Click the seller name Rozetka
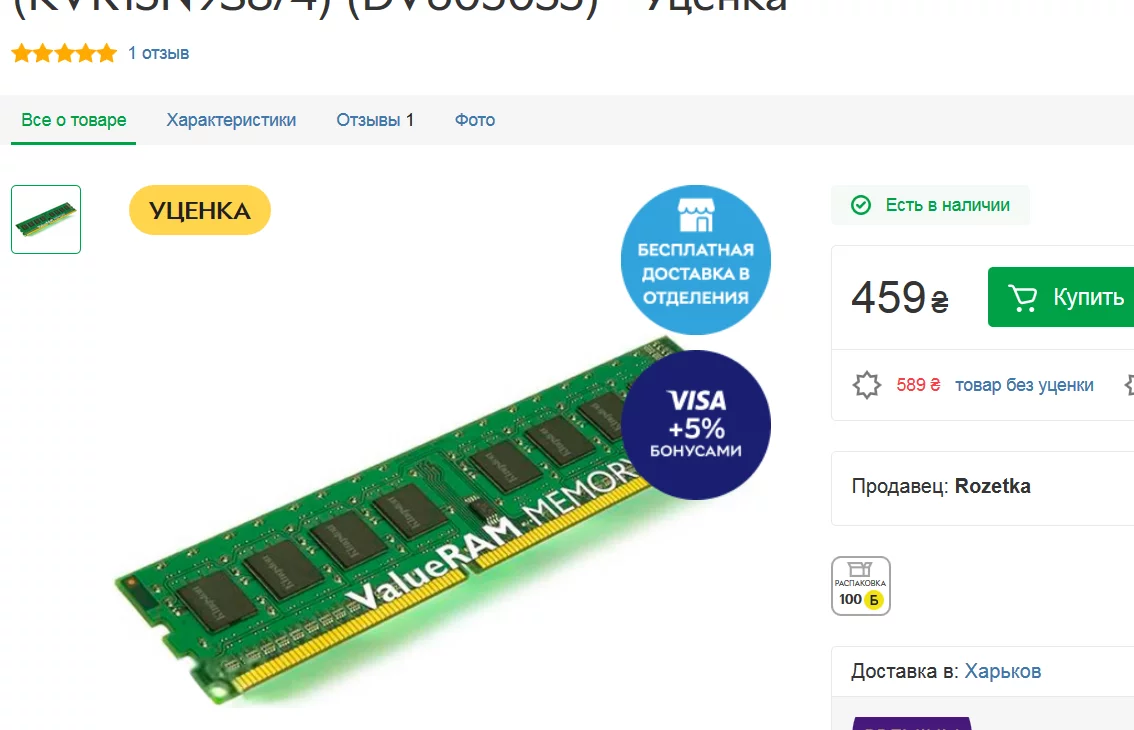This screenshot has width=1134, height=730. 992,486
